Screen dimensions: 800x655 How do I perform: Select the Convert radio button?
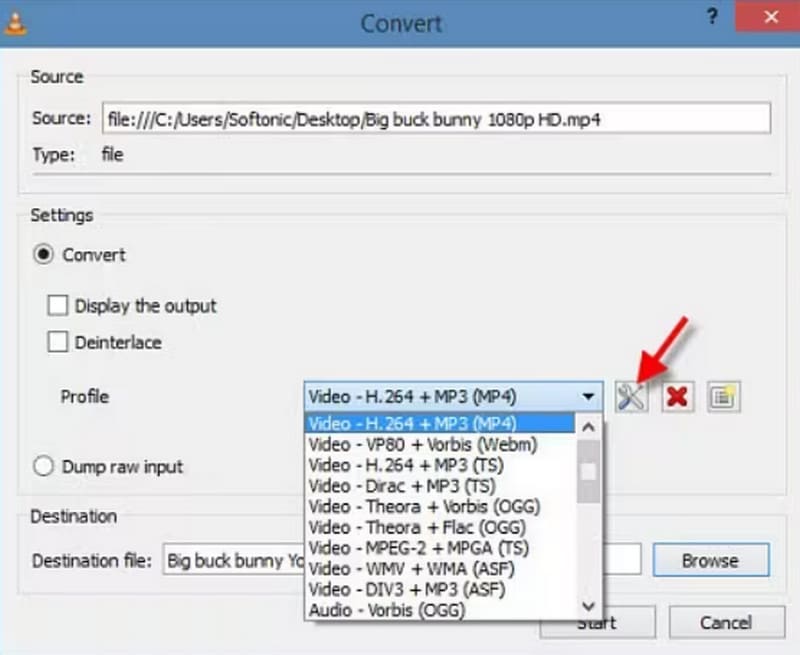(44, 255)
